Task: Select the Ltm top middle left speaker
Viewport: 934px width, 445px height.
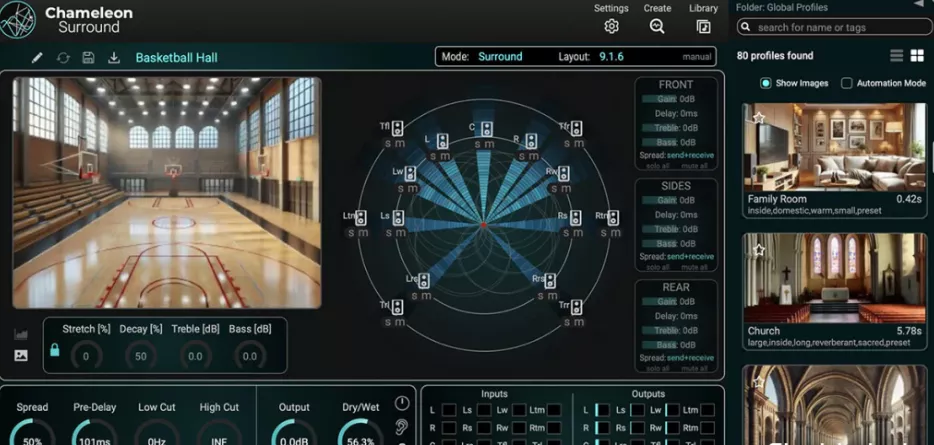Action: pos(361,217)
